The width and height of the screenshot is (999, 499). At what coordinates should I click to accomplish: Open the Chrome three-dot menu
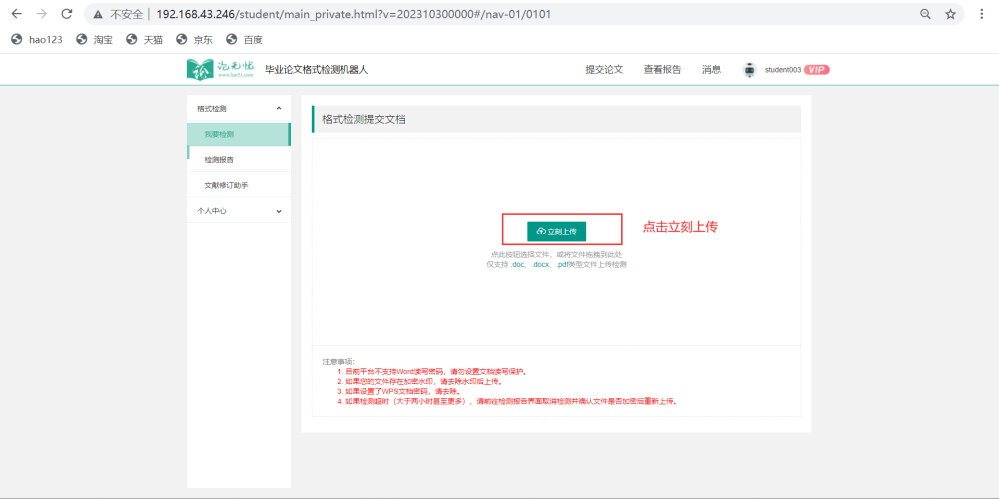pos(982,14)
